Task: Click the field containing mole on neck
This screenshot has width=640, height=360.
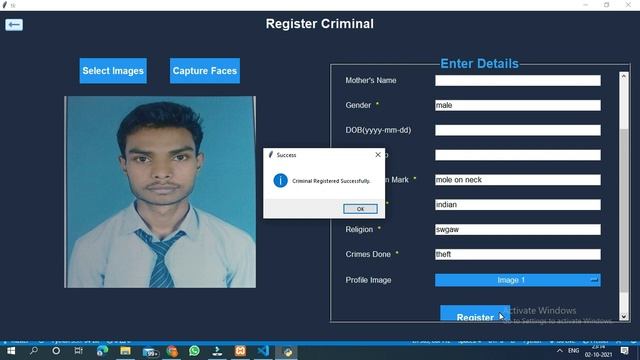Action: (518, 180)
